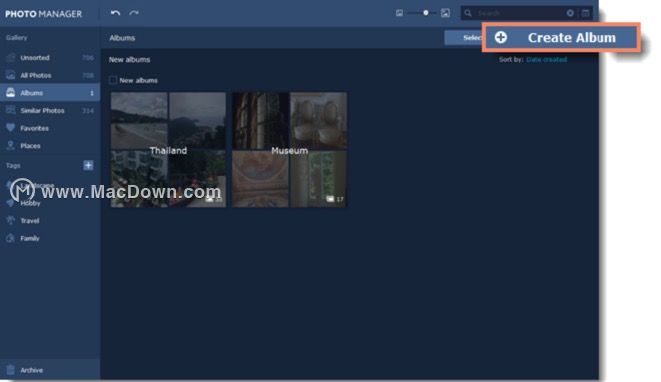Add a new tag with plus button
The image size is (661, 382).
[x=88, y=165]
